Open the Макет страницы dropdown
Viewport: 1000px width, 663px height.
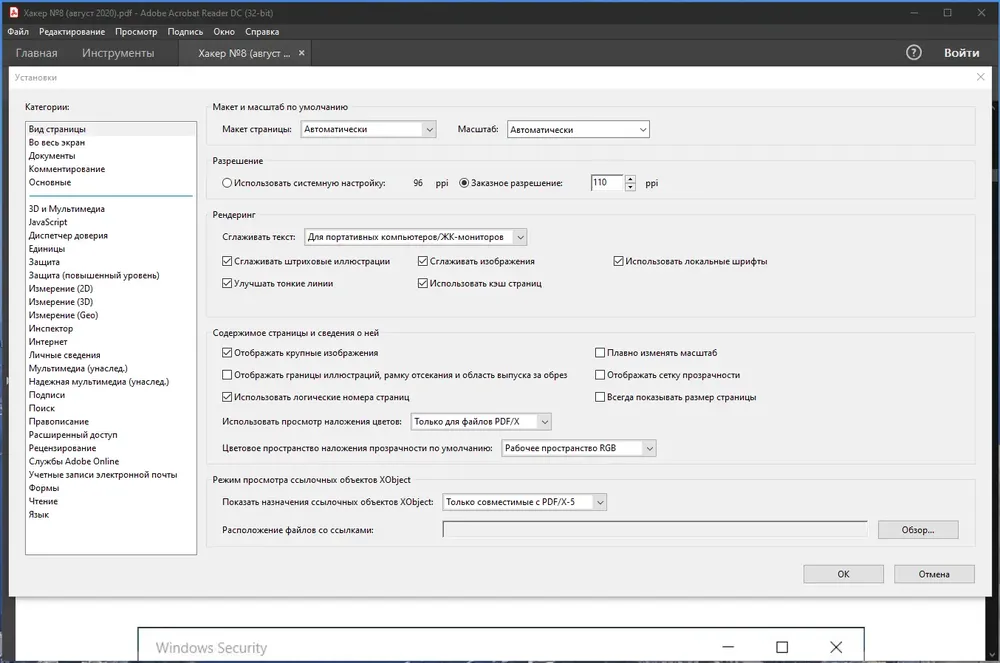pyautogui.click(x=368, y=129)
